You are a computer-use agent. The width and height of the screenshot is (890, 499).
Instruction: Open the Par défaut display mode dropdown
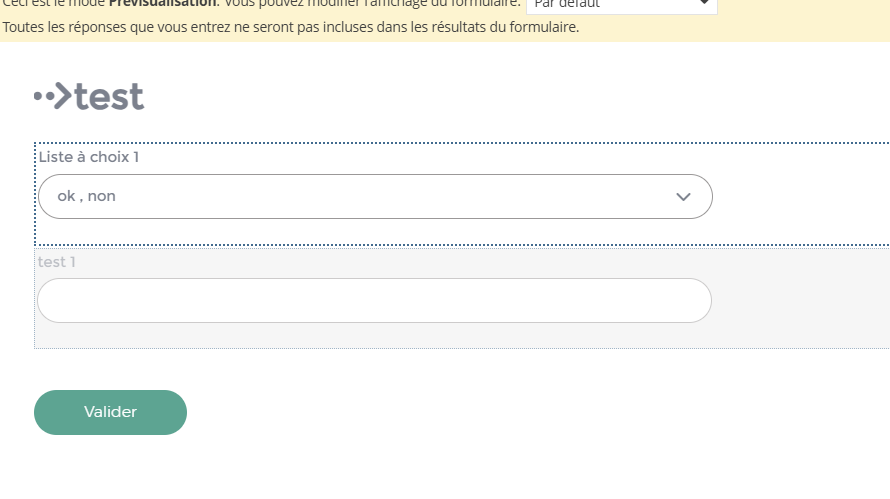622,5
